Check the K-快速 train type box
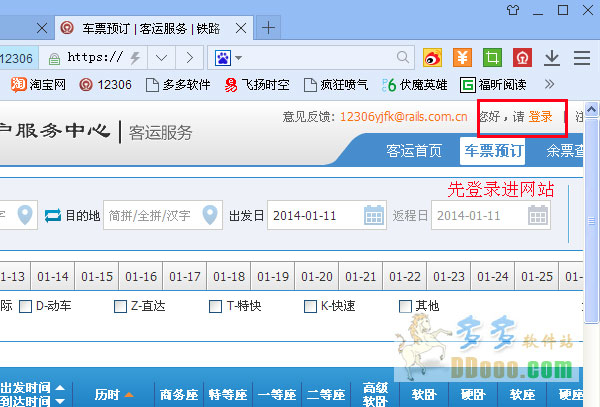 coord(310,306)
